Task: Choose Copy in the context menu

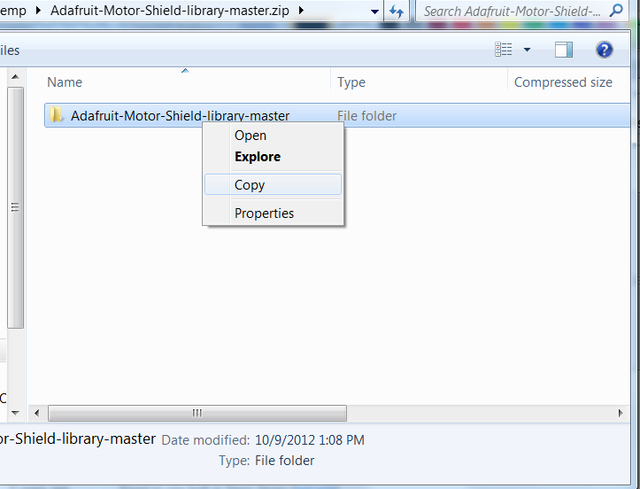Action: 249,185
